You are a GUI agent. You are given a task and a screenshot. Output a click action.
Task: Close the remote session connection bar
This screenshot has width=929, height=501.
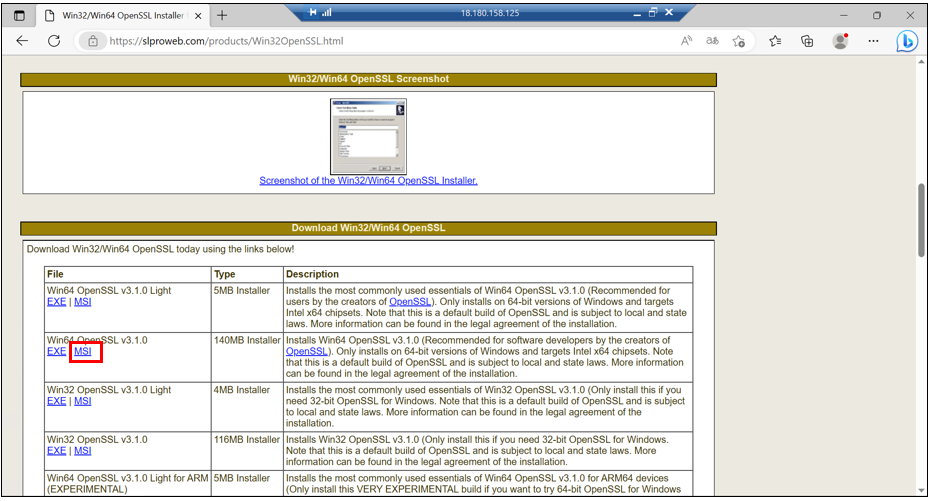(669, 12)
